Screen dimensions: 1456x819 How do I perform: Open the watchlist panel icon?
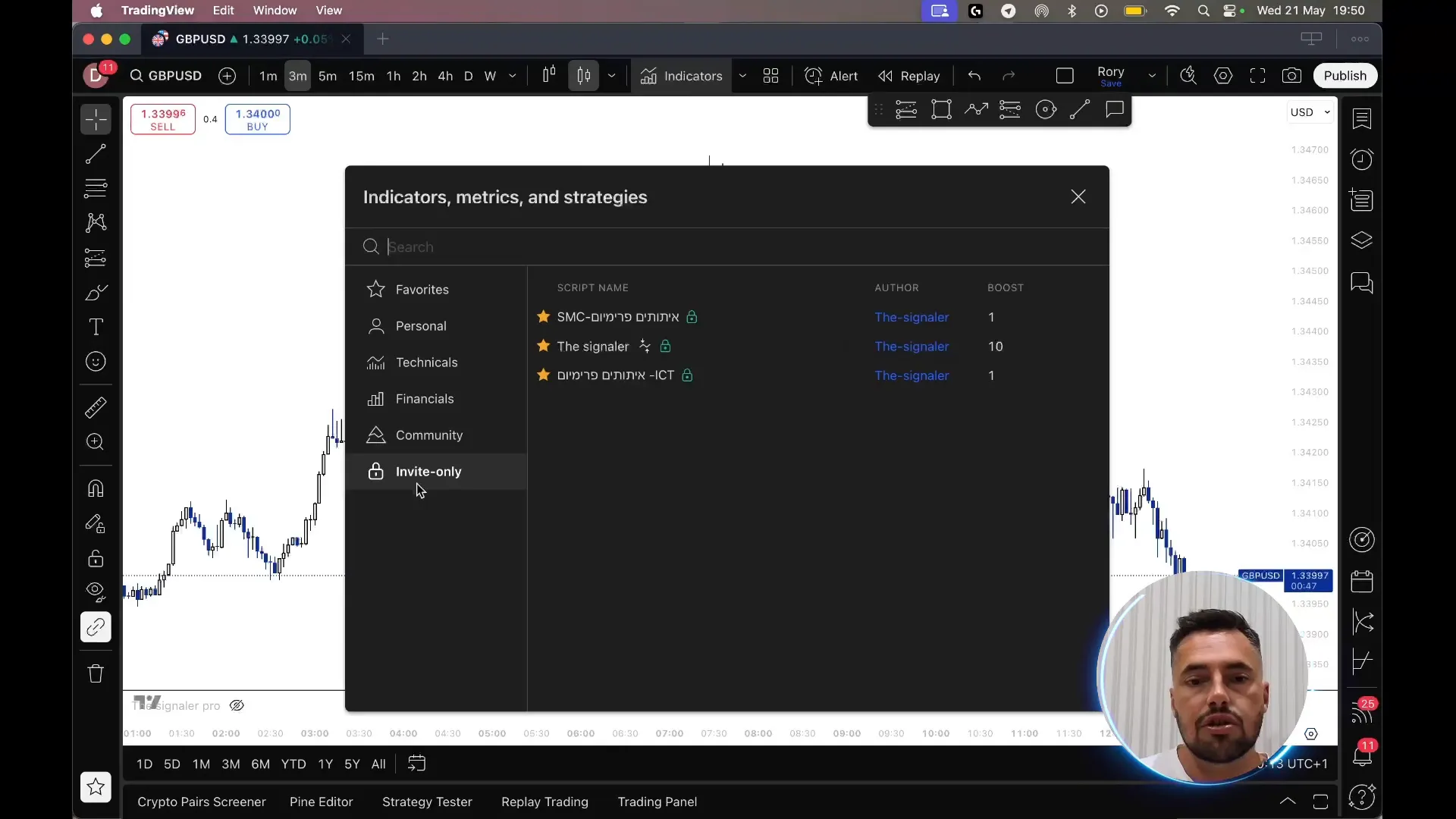(1362, 118)
